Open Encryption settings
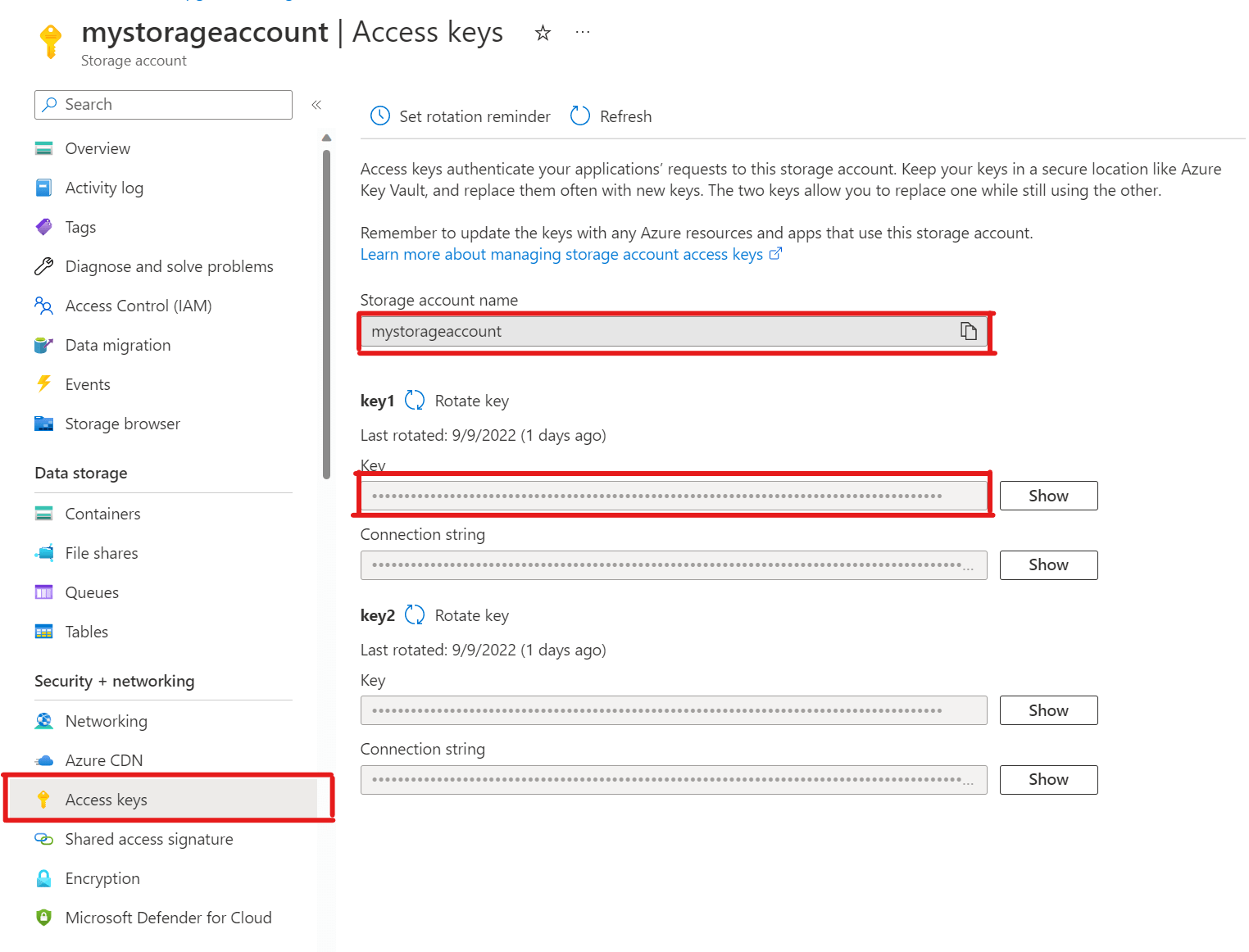 point(102,878)
